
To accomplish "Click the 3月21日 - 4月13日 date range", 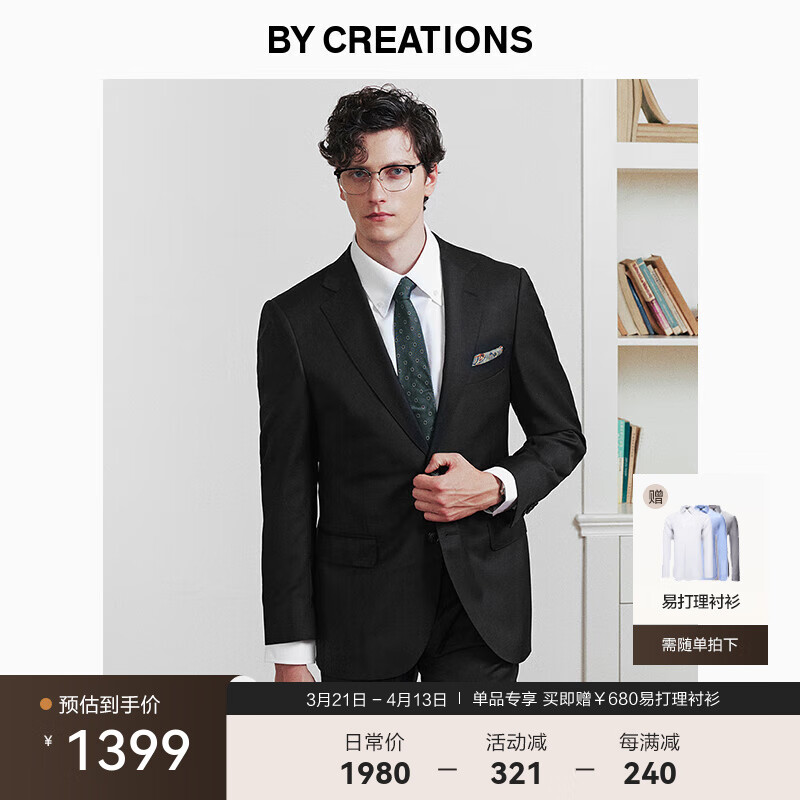I will [x=377, y=699].
